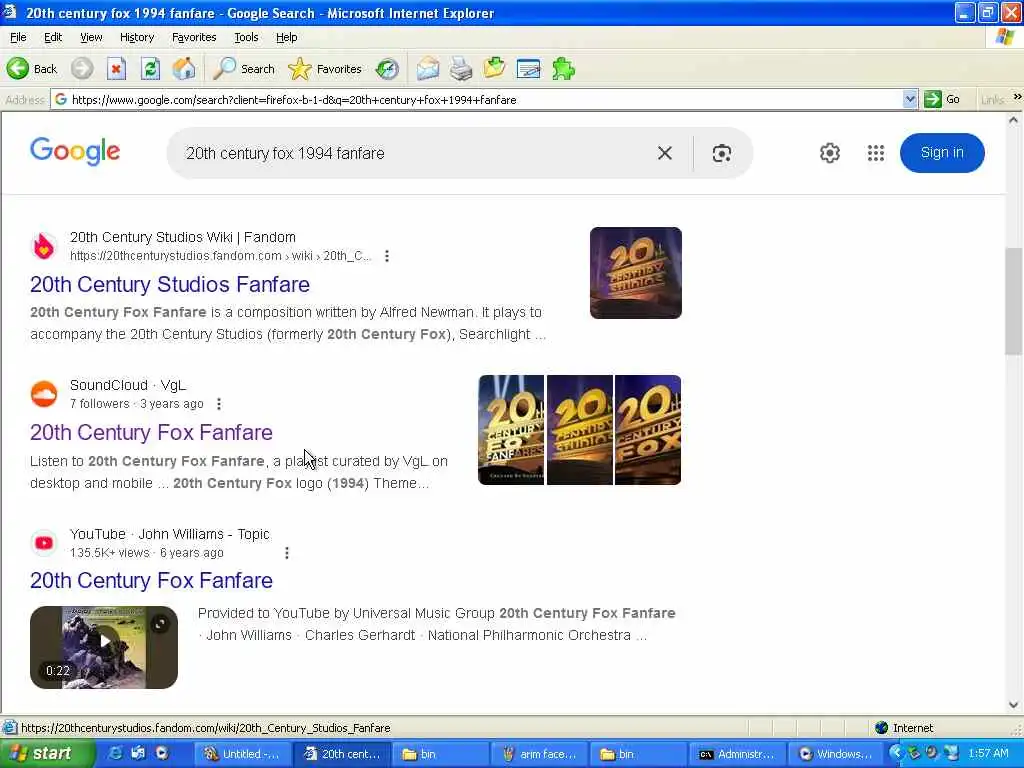This screenshot has width=1024, height=768.
Task: Click the Fandom flame site icon
Action: point(44,246)
